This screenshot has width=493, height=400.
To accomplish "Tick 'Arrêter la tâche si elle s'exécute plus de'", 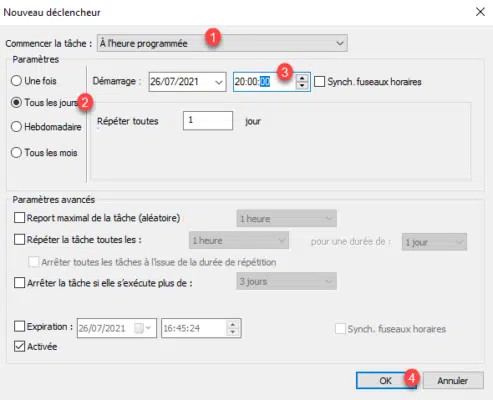I will (x=19, y=283).
